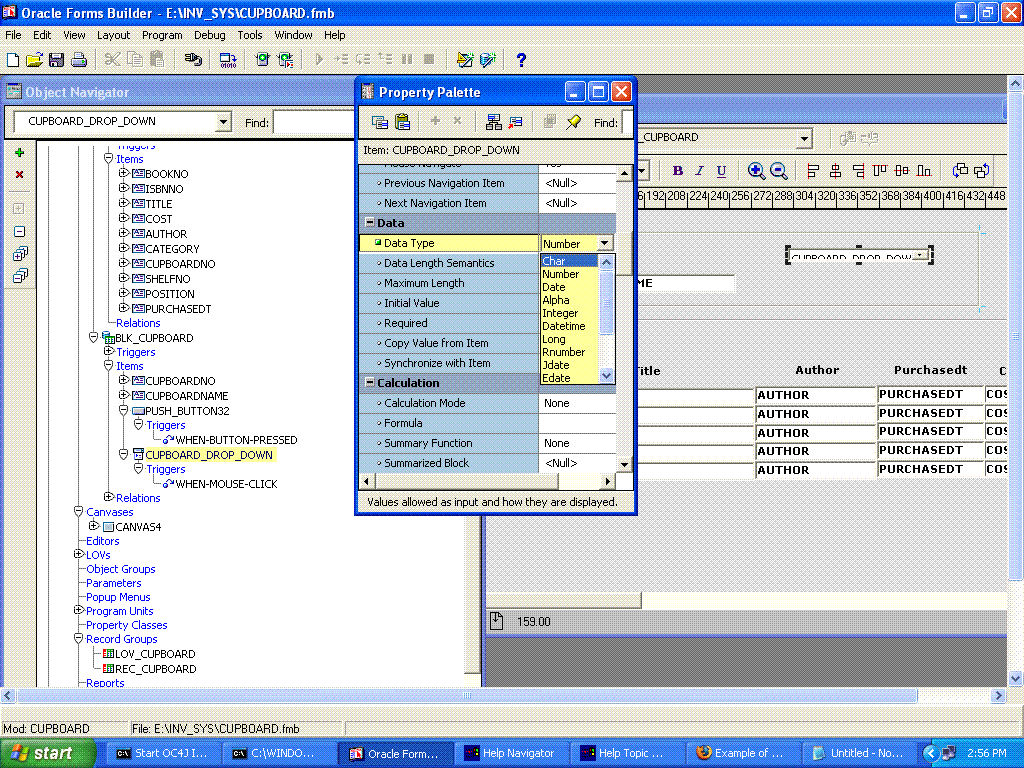Switch to Untitled - Notepad taskbar button
Image resolution: width=1024 pixels, height=768 pixels.
[x=859, y=753]
